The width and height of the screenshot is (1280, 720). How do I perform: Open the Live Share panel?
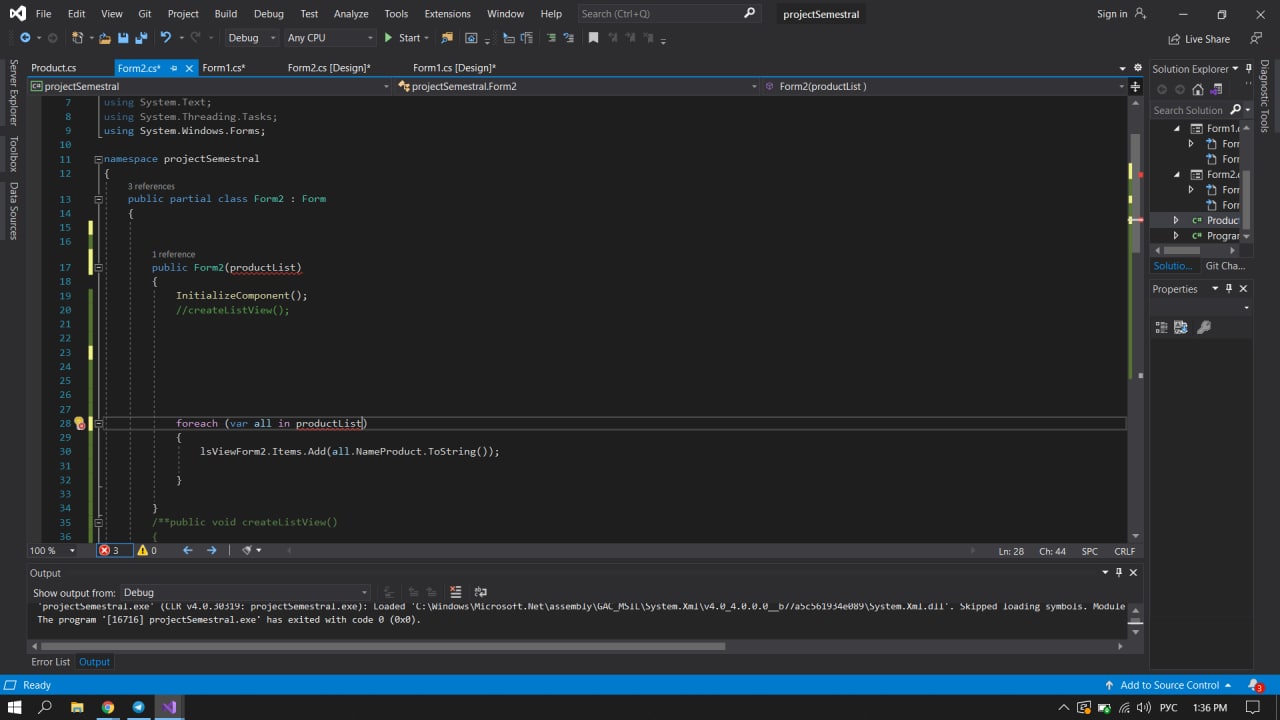click(1199, 39)
